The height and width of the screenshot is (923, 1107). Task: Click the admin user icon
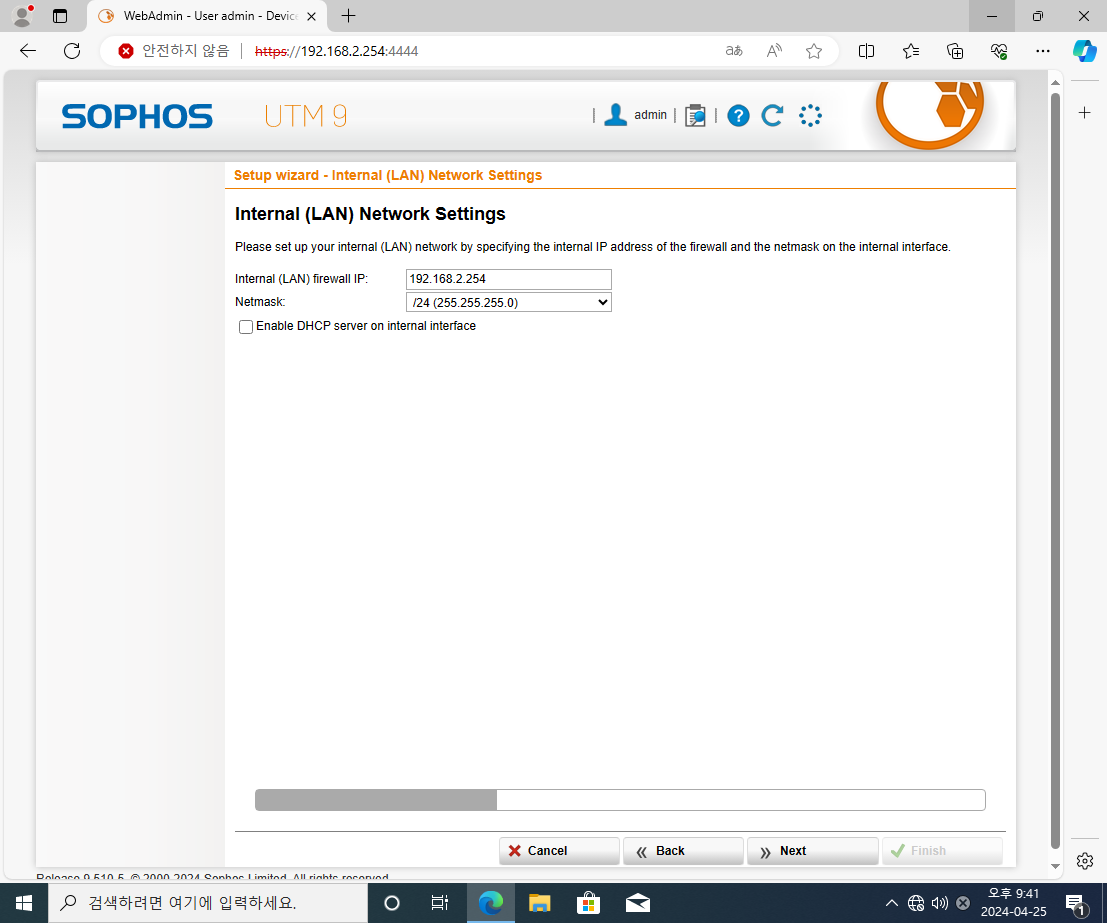click(x=616, y=115)
